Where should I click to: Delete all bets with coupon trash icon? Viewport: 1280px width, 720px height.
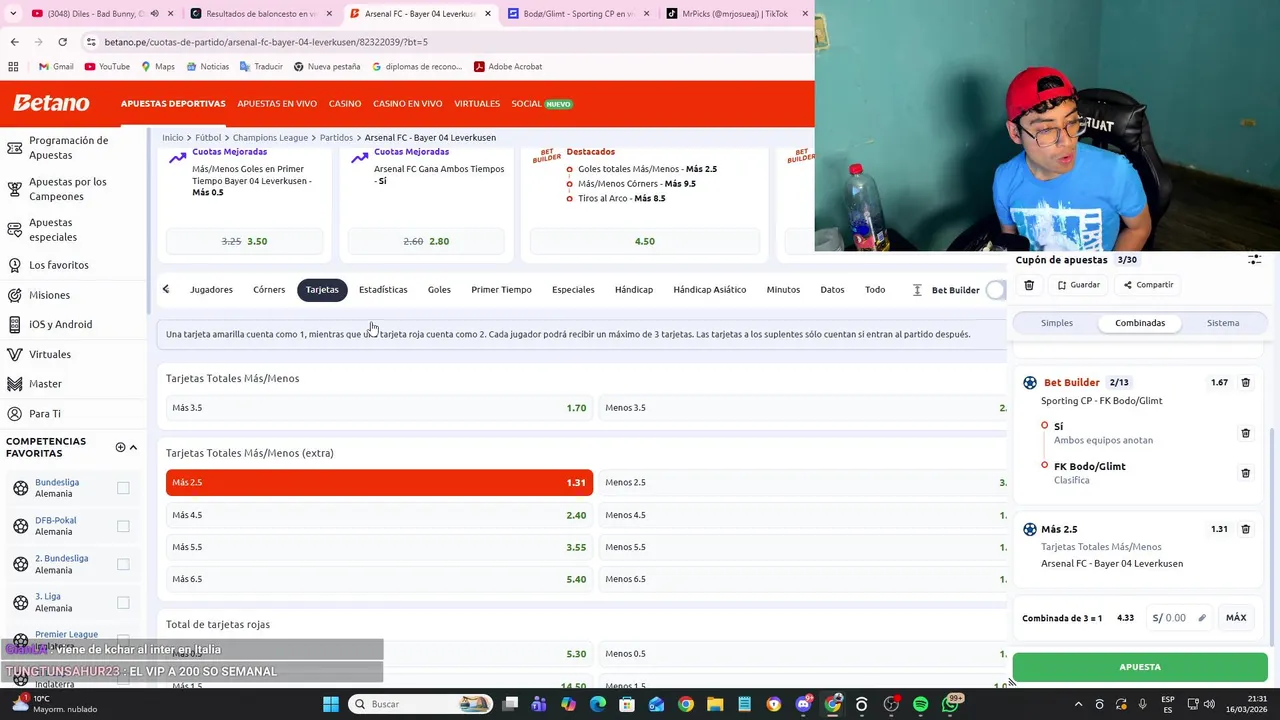(x=1029, y=285)
